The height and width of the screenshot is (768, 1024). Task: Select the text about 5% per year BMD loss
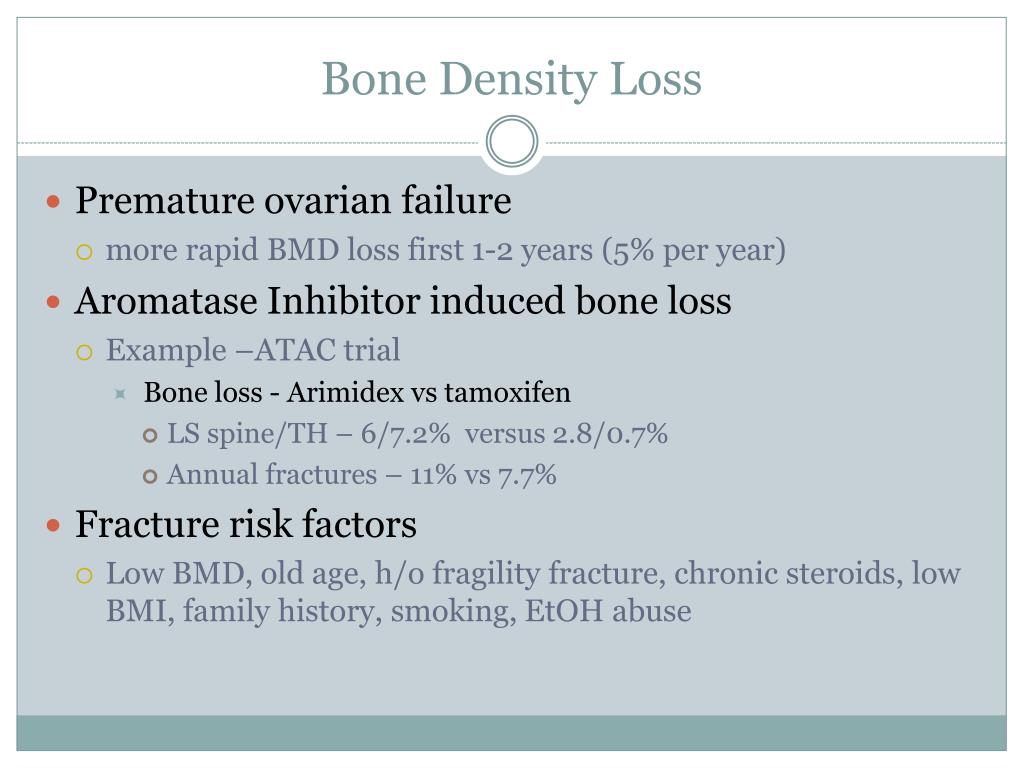[446, 251]
